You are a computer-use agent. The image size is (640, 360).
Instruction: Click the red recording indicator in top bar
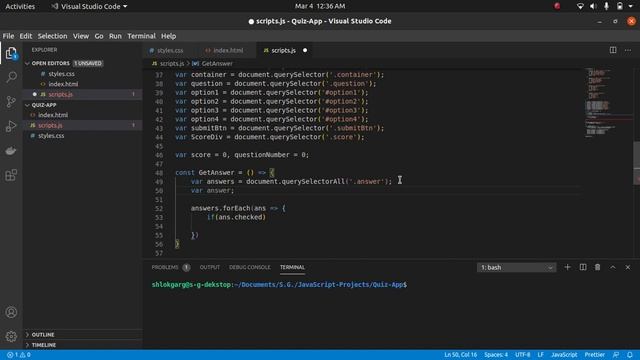(557, 6)
